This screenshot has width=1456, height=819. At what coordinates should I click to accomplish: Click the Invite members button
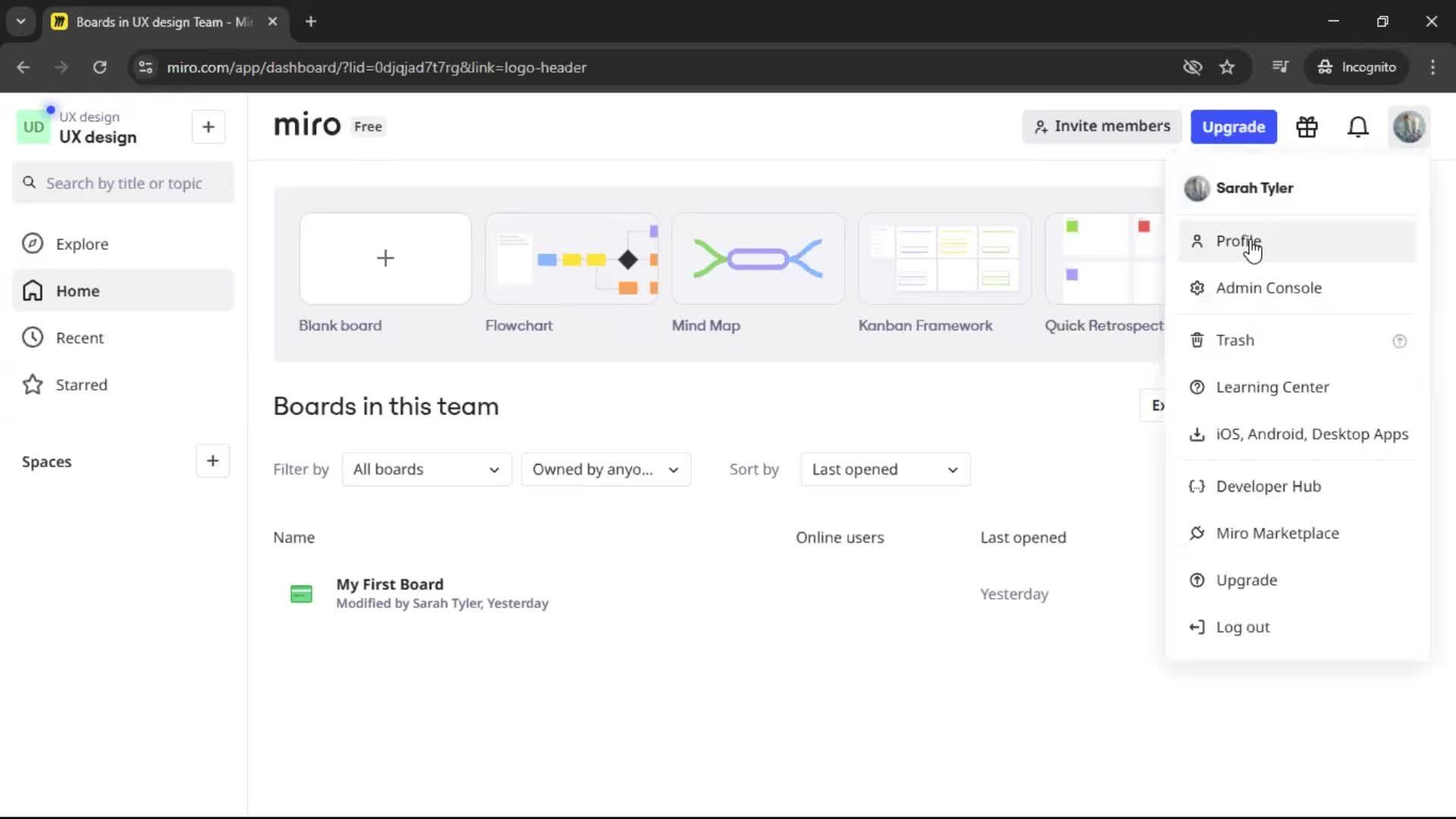coord(1102,127)
